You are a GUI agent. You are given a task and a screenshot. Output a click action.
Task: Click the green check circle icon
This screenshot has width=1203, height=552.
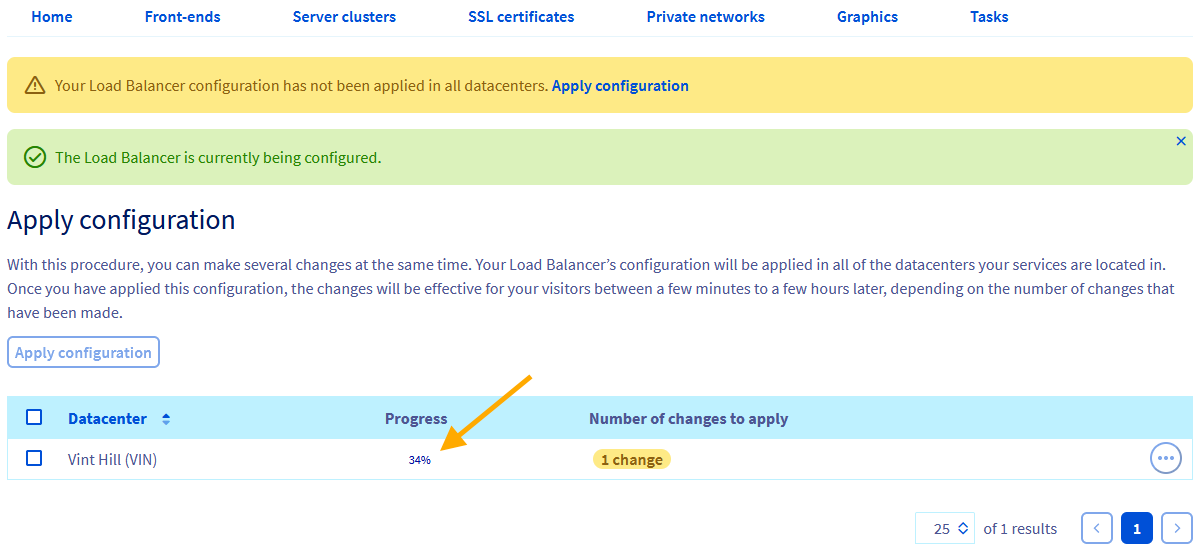[x=35, y=157]
